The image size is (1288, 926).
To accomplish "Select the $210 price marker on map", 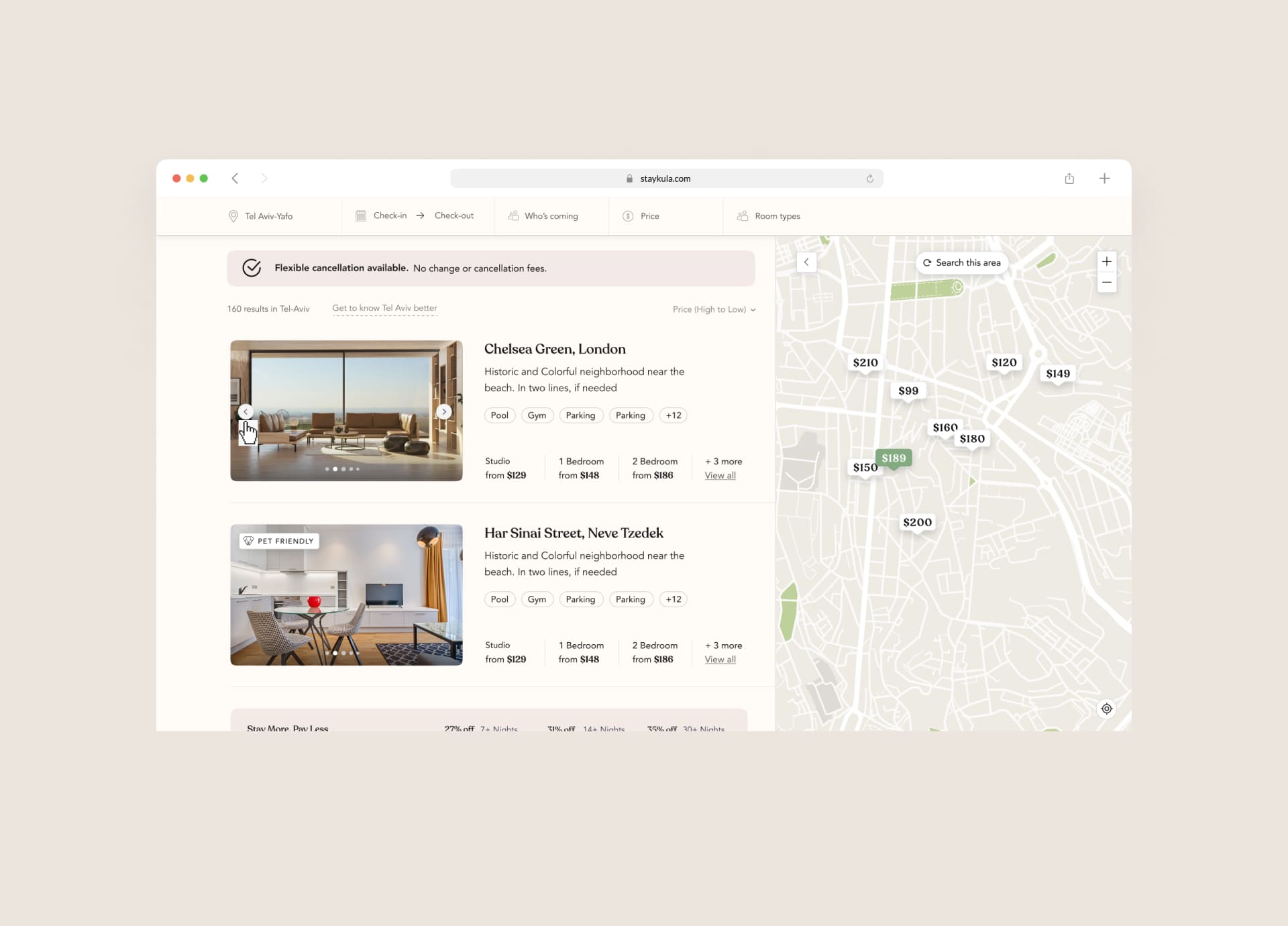I will 865,363.
